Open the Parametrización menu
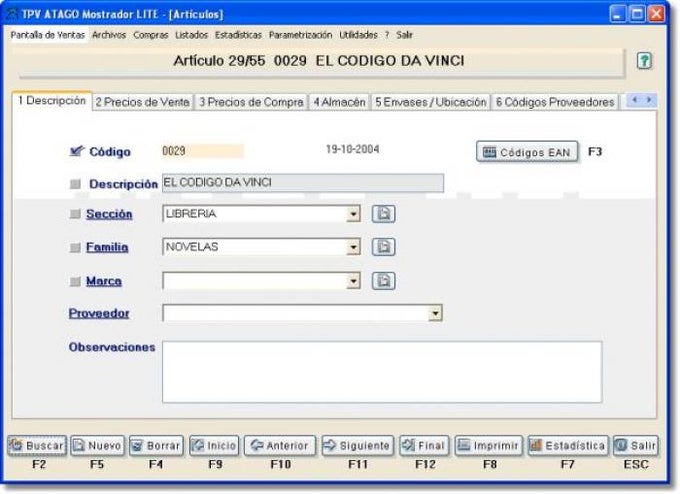680x494 pixels. [301, 35]
